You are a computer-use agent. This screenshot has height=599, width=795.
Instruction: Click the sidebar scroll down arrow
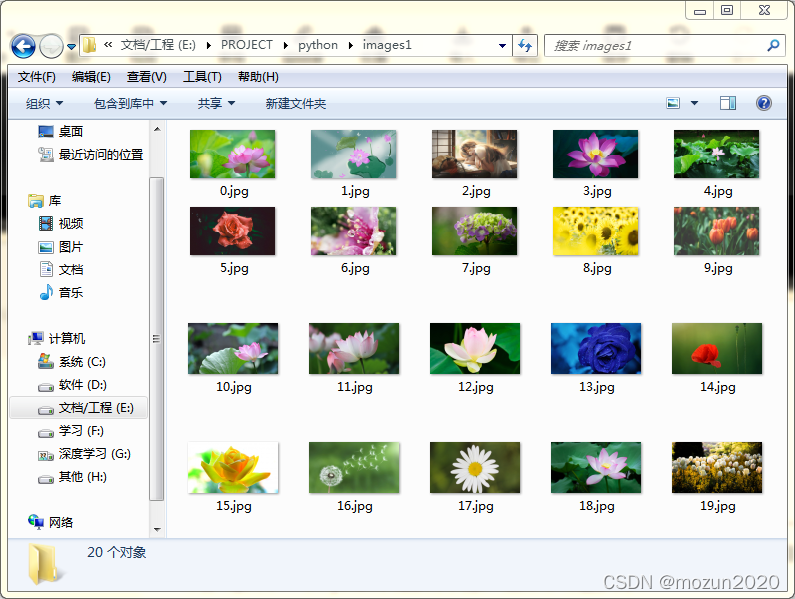[157, 530]
